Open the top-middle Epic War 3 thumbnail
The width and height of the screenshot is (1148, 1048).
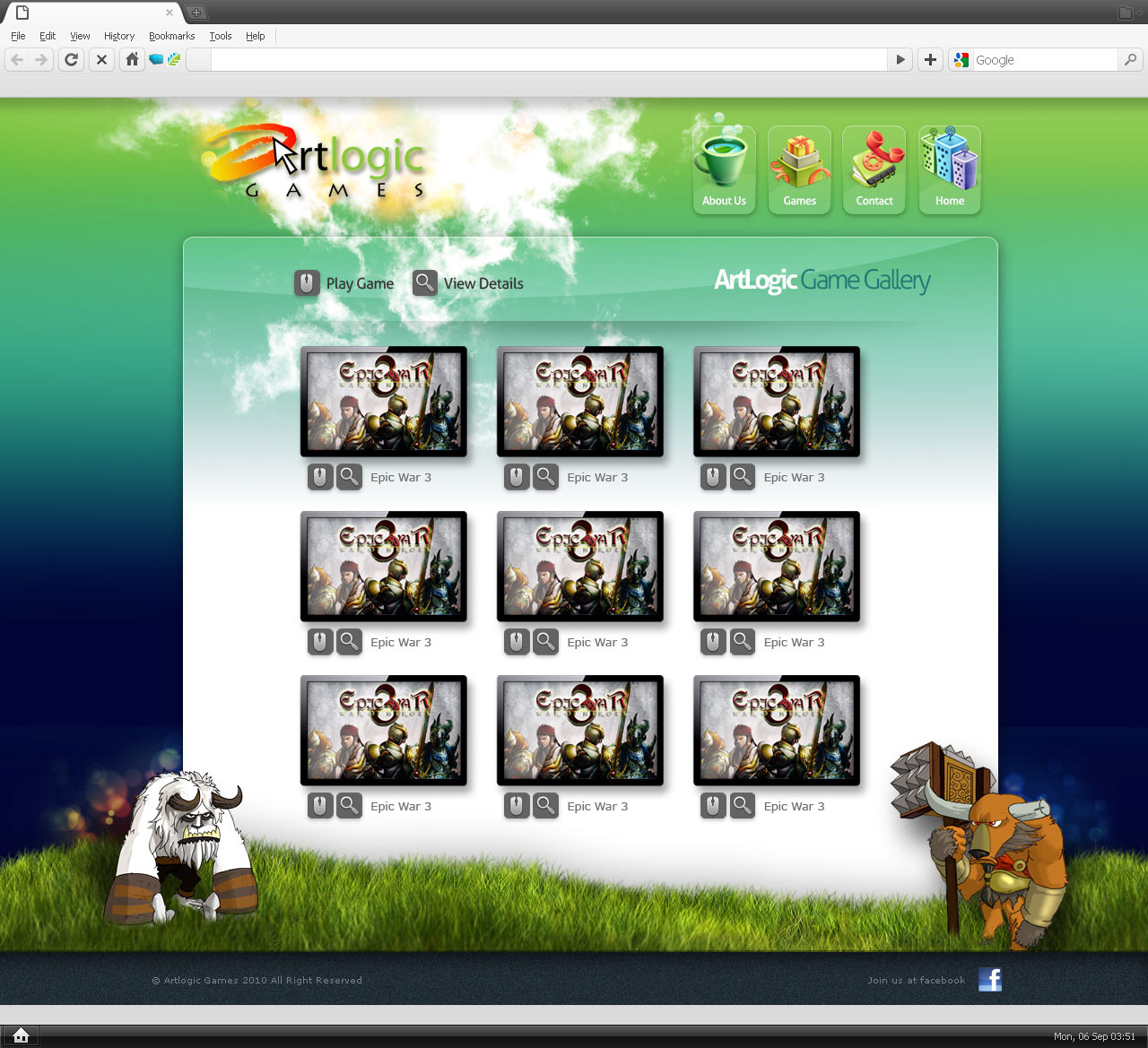tap(580, 402)
